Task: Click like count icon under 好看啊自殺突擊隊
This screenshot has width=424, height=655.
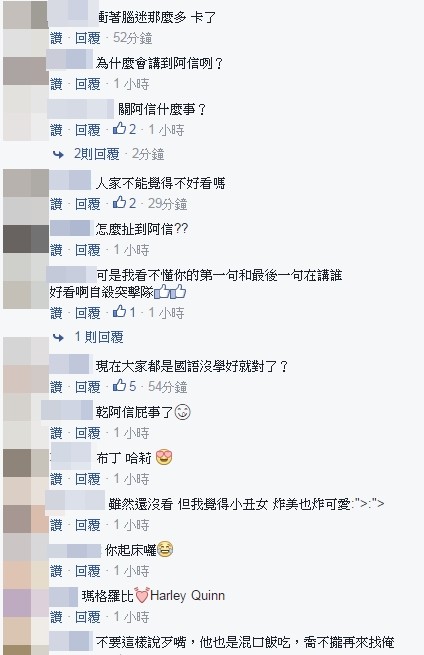Action: tap(119, 312)
